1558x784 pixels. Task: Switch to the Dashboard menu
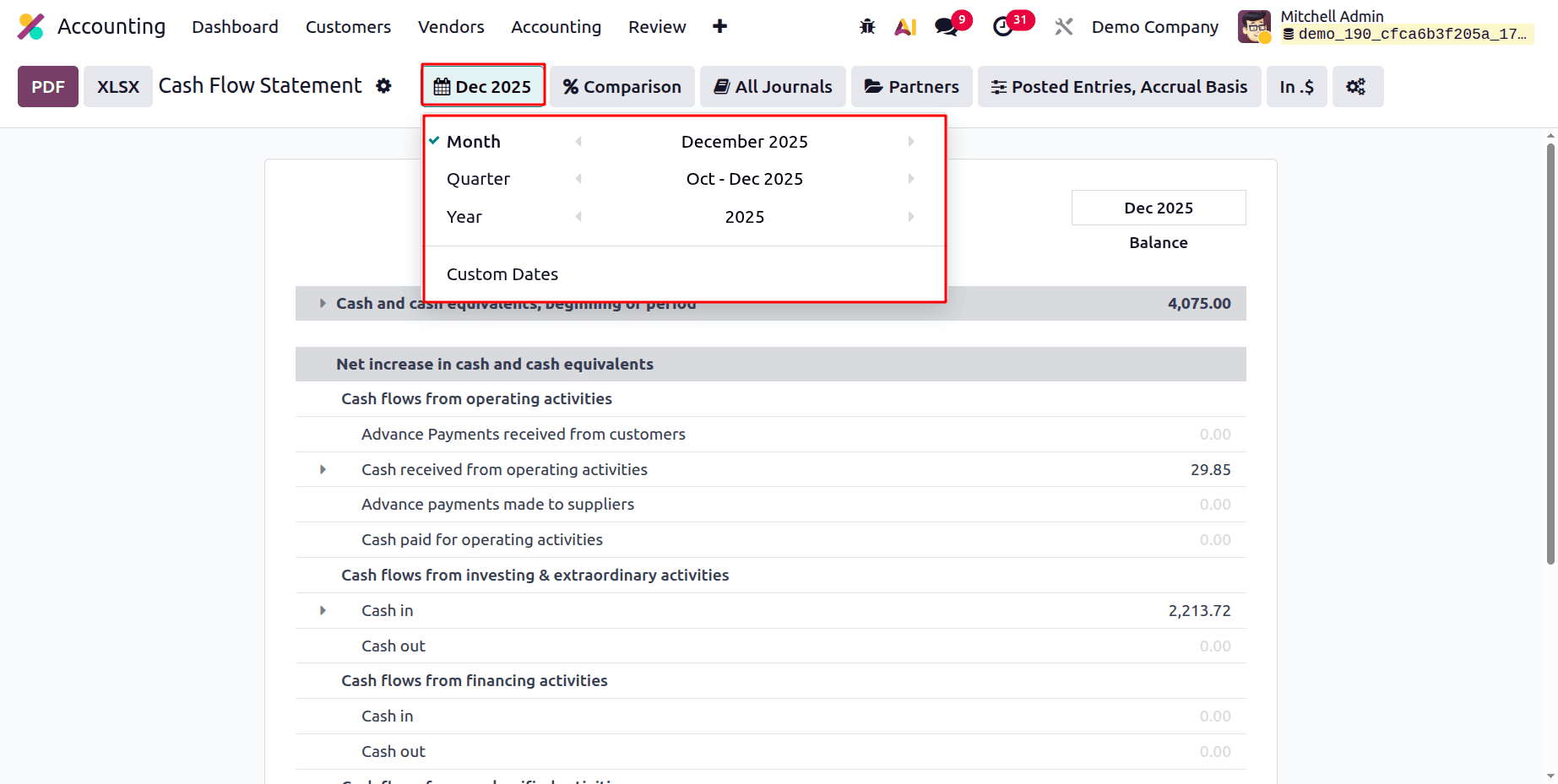[235, 26]
